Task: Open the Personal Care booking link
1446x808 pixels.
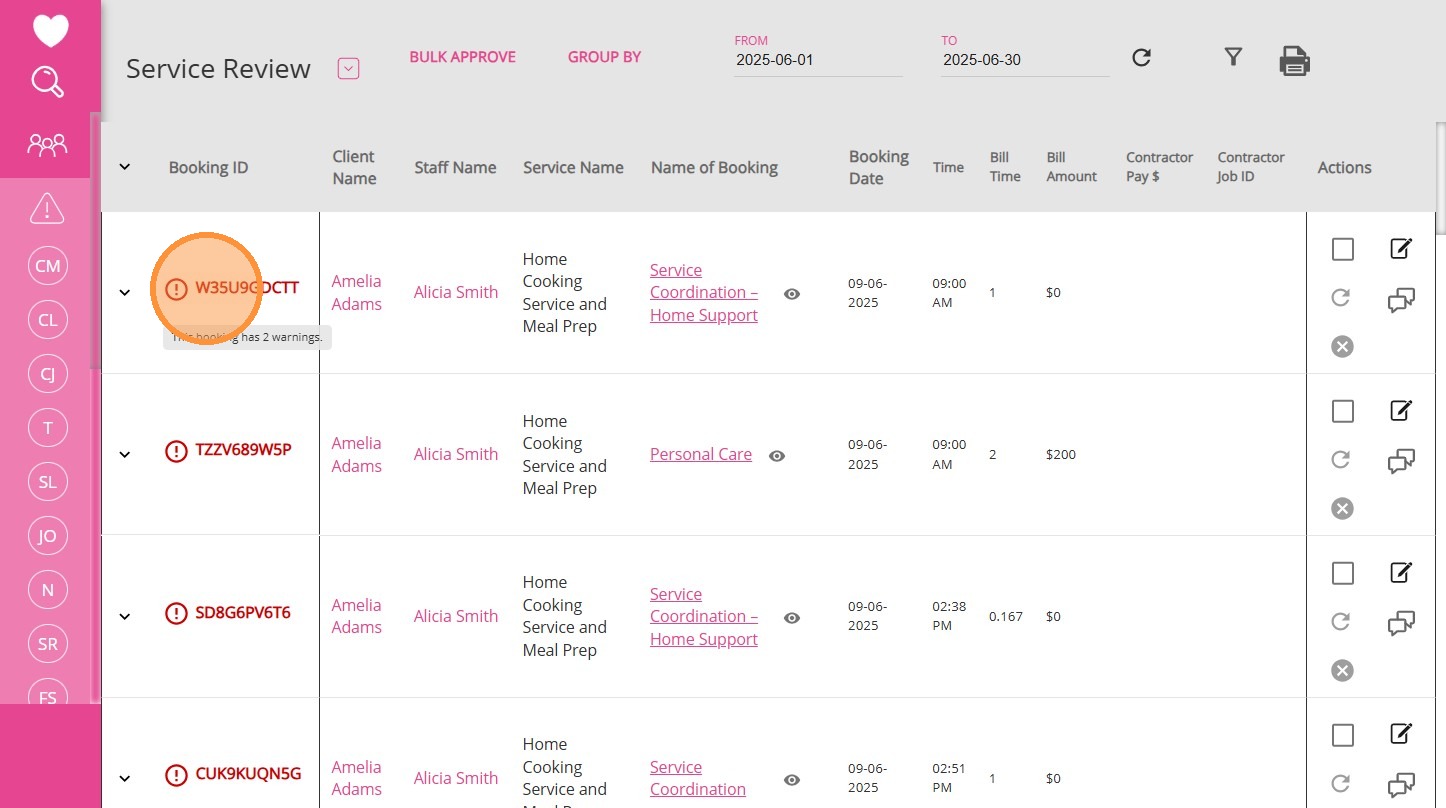Action: click(x=700, y=454)
